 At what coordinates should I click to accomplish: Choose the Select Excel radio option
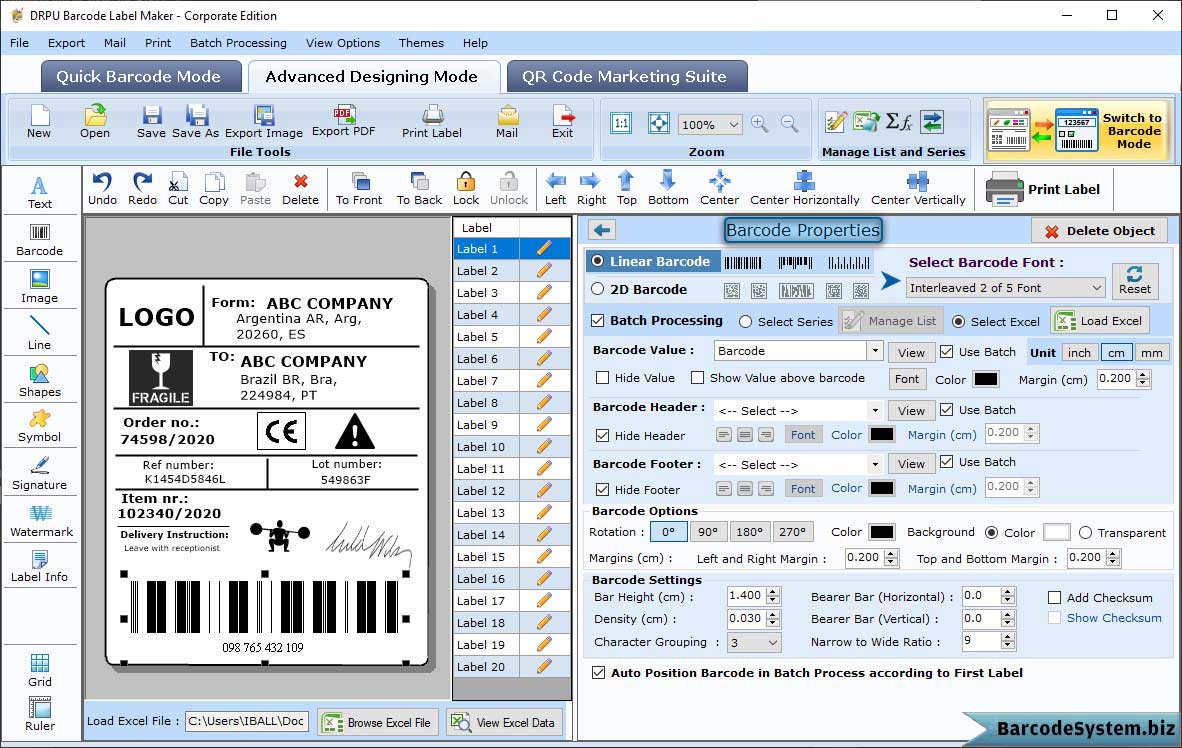click(958, 322)
